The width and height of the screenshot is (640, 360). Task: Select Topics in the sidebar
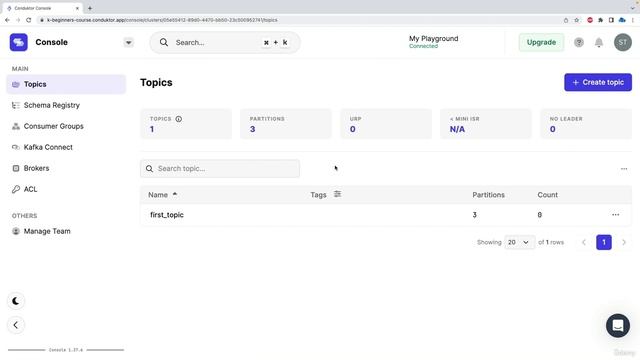coord(66,84)
